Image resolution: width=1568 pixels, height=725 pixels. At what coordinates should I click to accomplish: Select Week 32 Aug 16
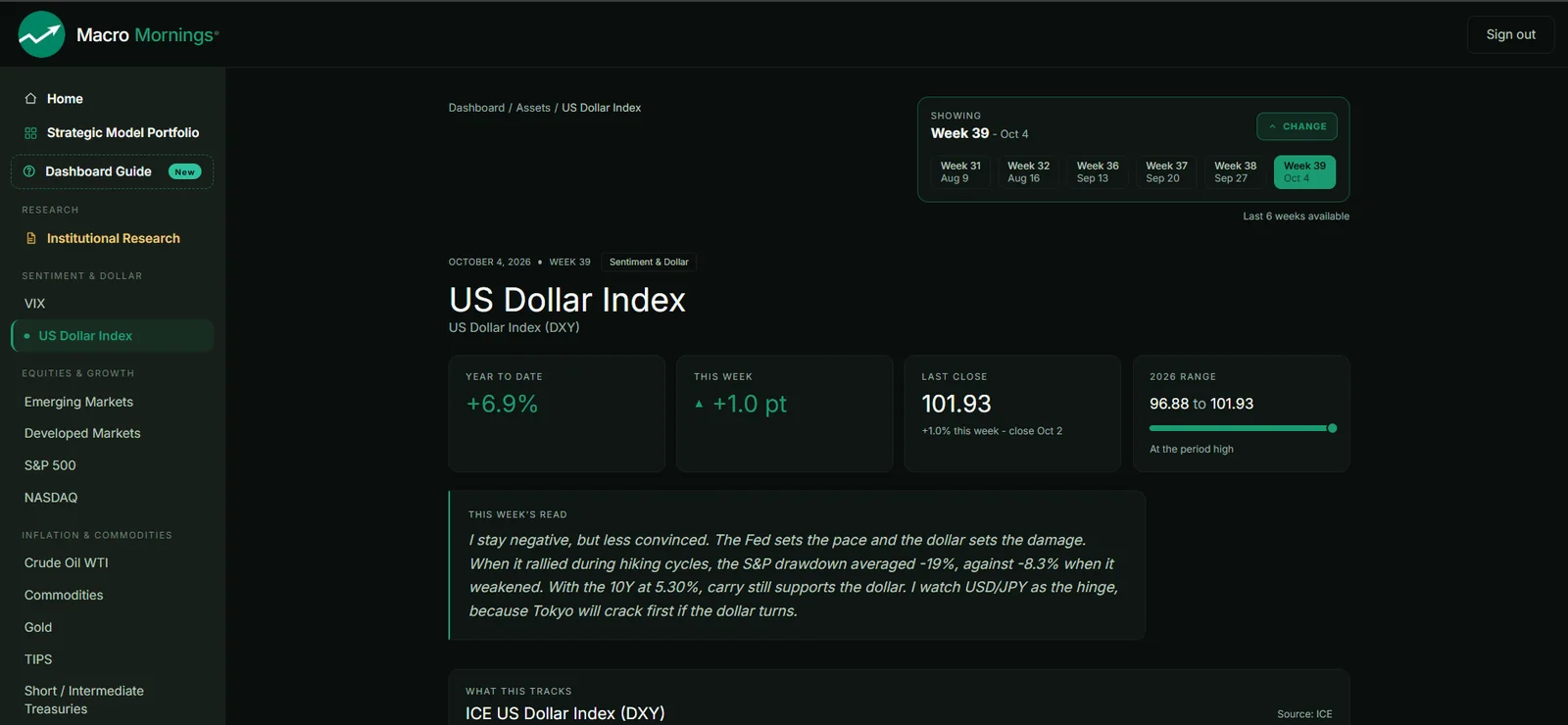pyautogui.click(x=1028, y=172)
